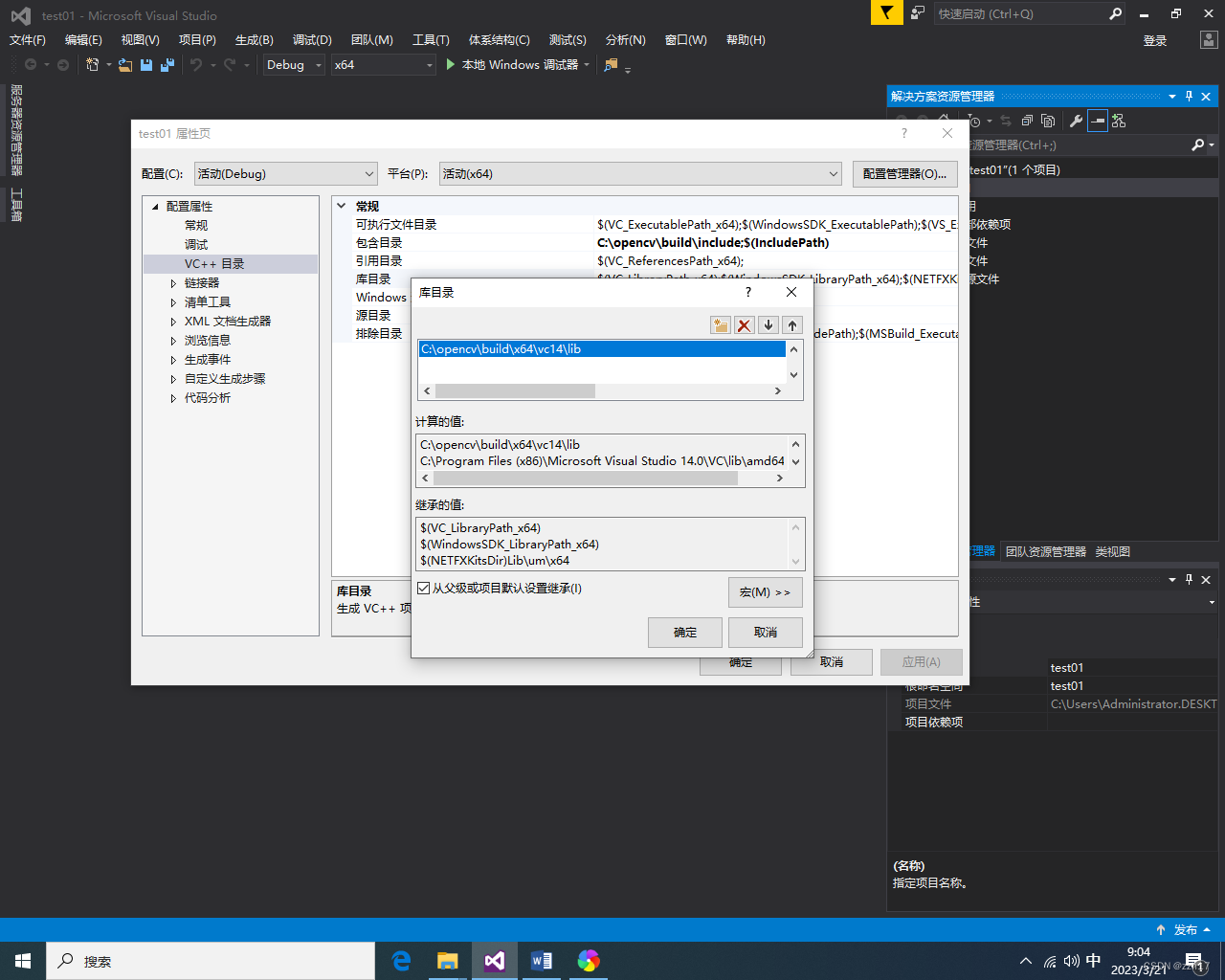The height and width of the screenshot is (980, 1225).
Task: Click the new line icon in 库目录 dialog
Action: click(720, 324)
